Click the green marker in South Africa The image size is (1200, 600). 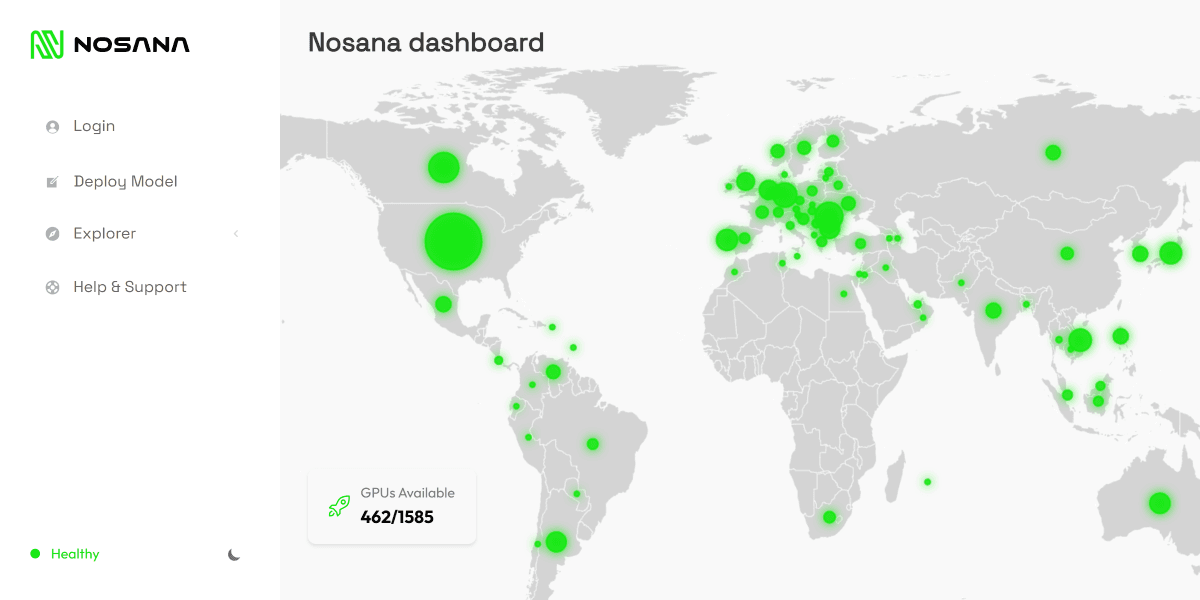[x=829, y=517]
